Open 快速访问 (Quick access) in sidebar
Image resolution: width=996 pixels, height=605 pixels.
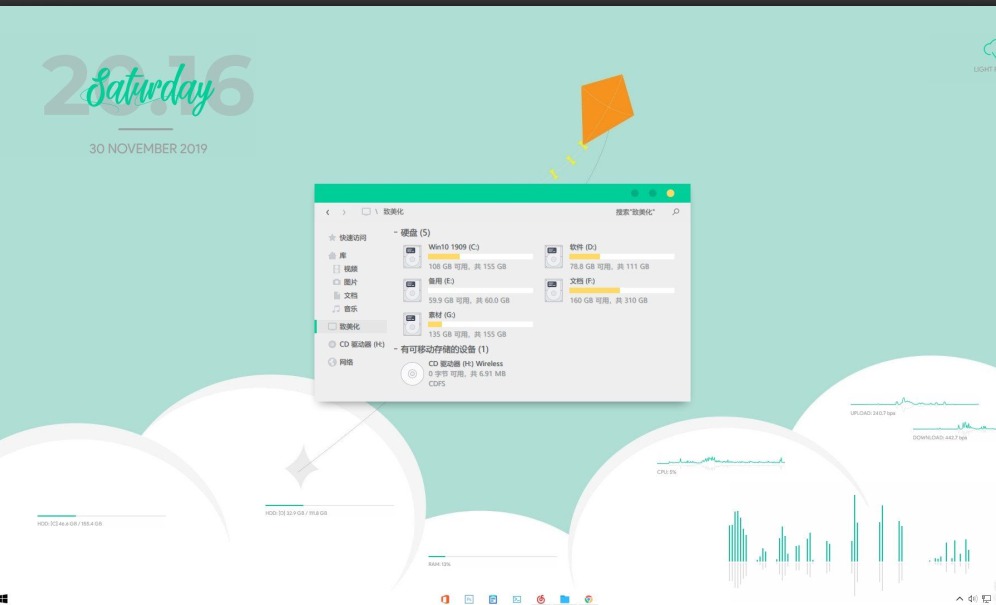(x=347, y=238)
